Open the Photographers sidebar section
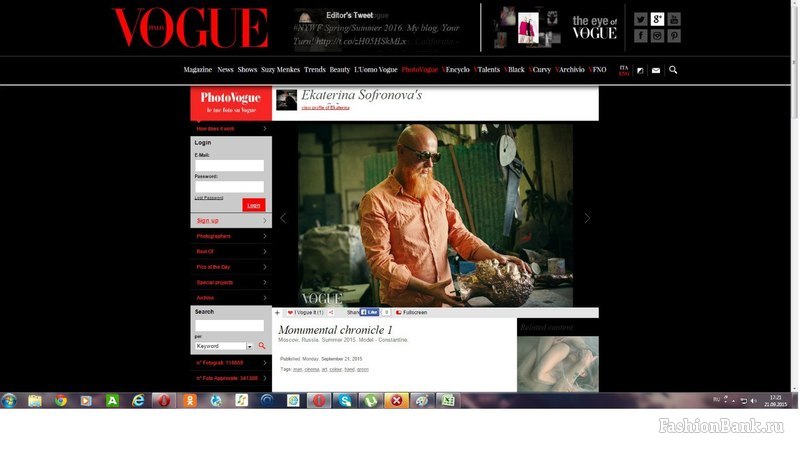This screenshot has width=800, height=450. 231,236
